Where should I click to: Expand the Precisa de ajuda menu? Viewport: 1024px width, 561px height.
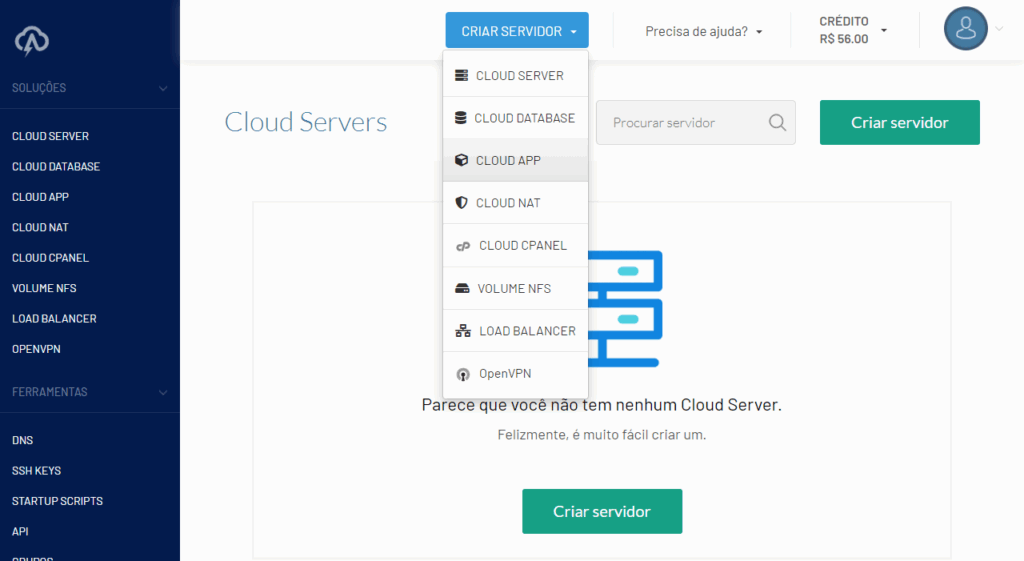click(703, 31)
